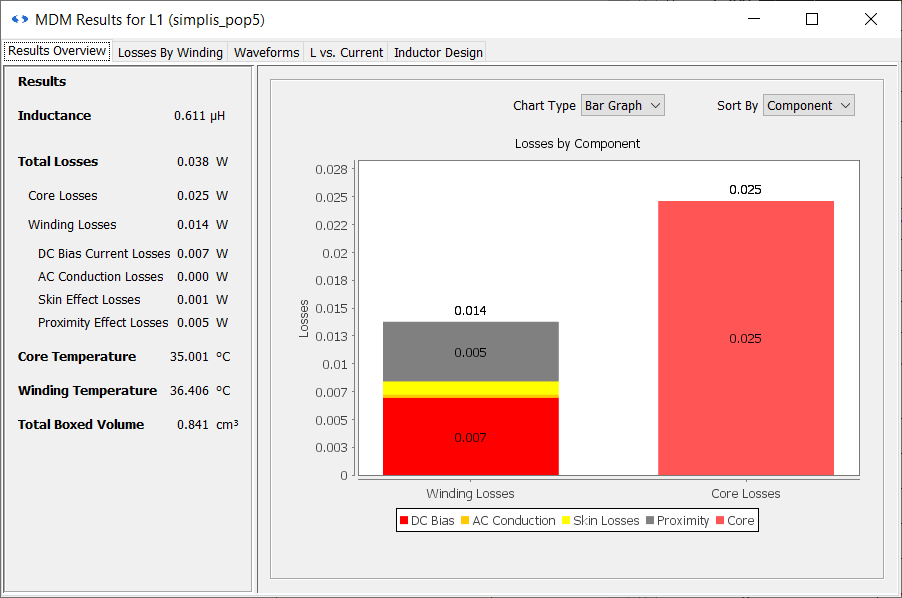Close the MDM Results window

point(870,19)
